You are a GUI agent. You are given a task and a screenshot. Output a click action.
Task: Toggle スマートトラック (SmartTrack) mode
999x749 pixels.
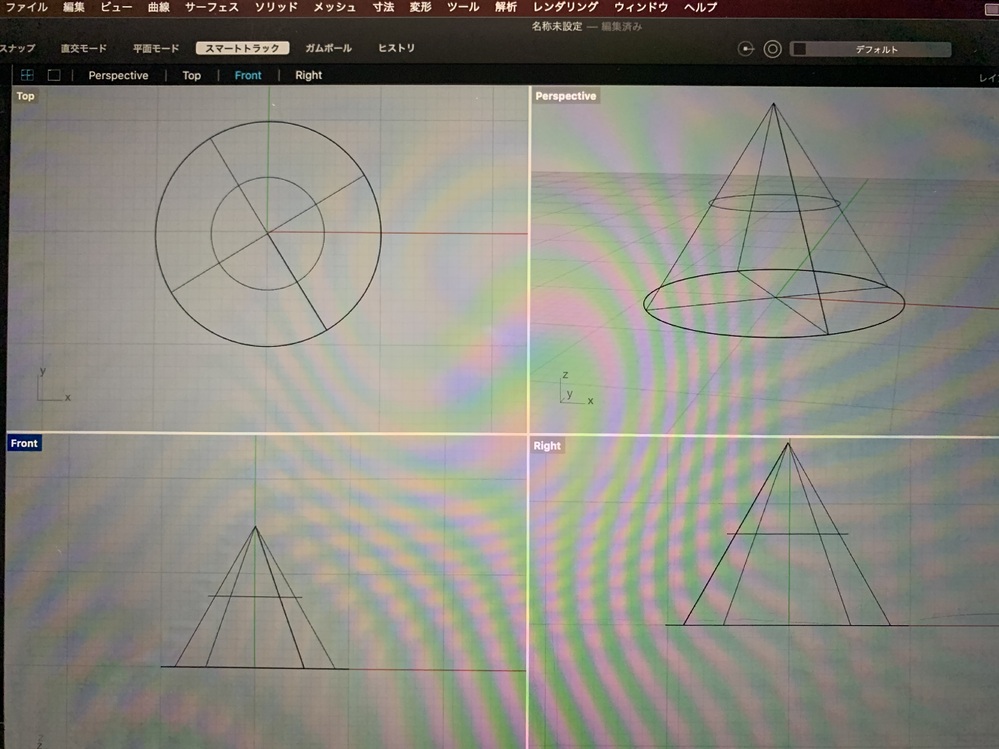click(242, 48)
